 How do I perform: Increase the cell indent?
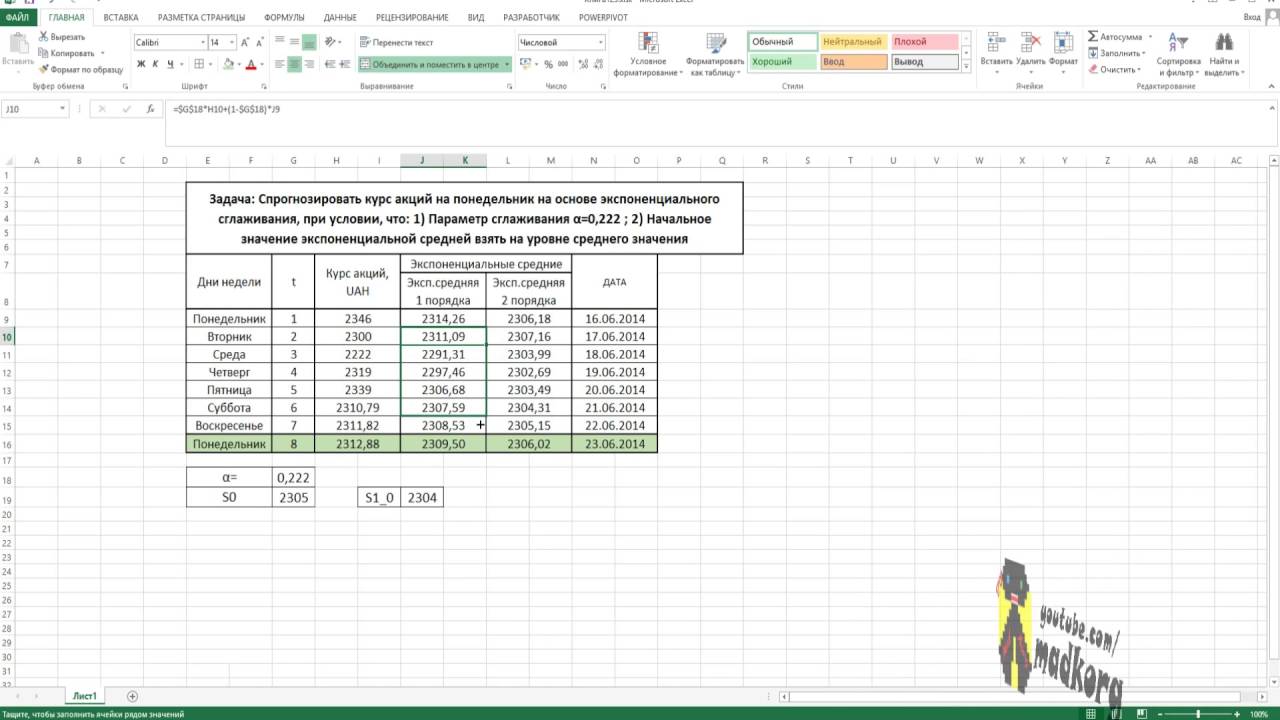344,64
